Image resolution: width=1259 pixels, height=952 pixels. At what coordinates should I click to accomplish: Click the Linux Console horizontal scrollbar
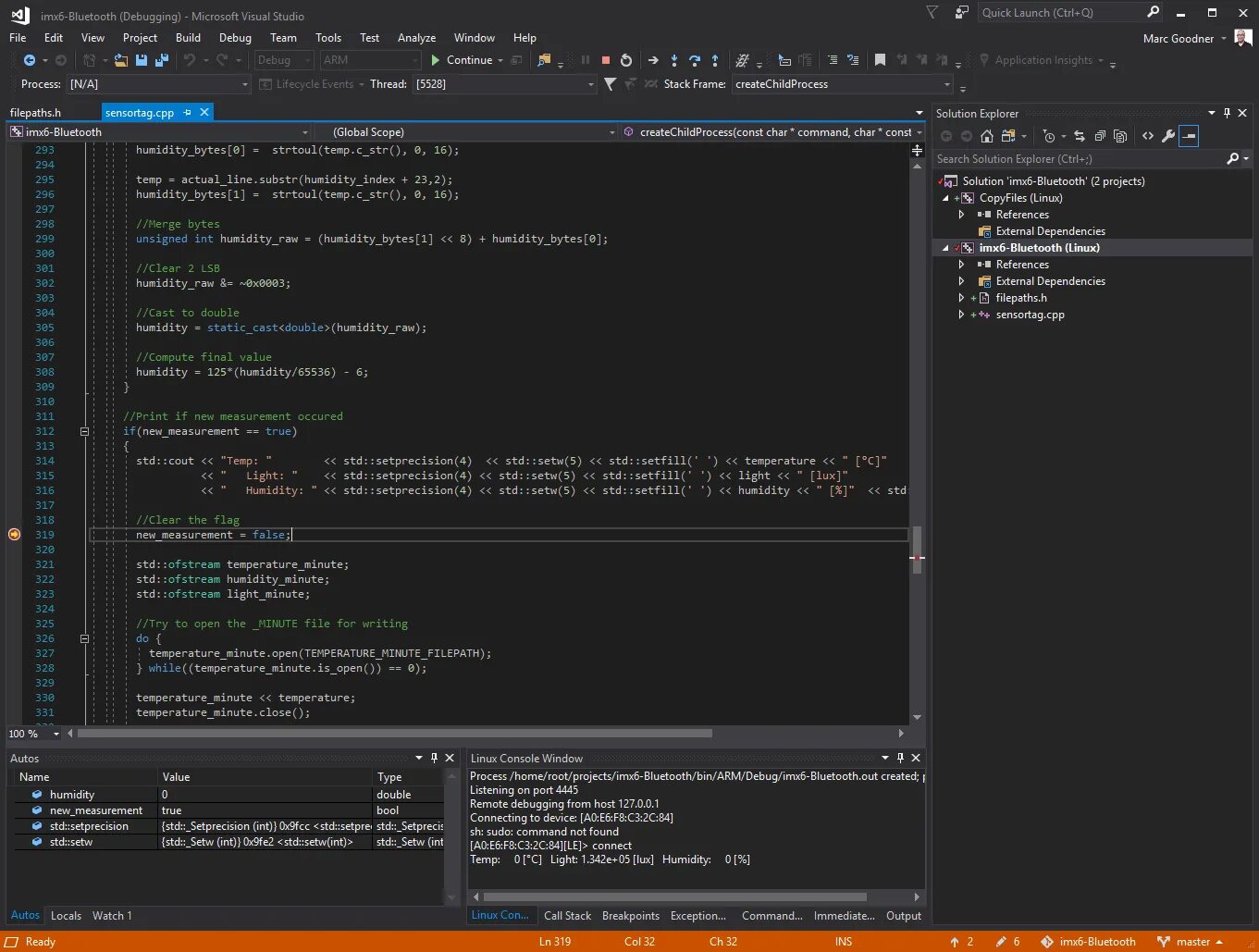tap(674, 896)
